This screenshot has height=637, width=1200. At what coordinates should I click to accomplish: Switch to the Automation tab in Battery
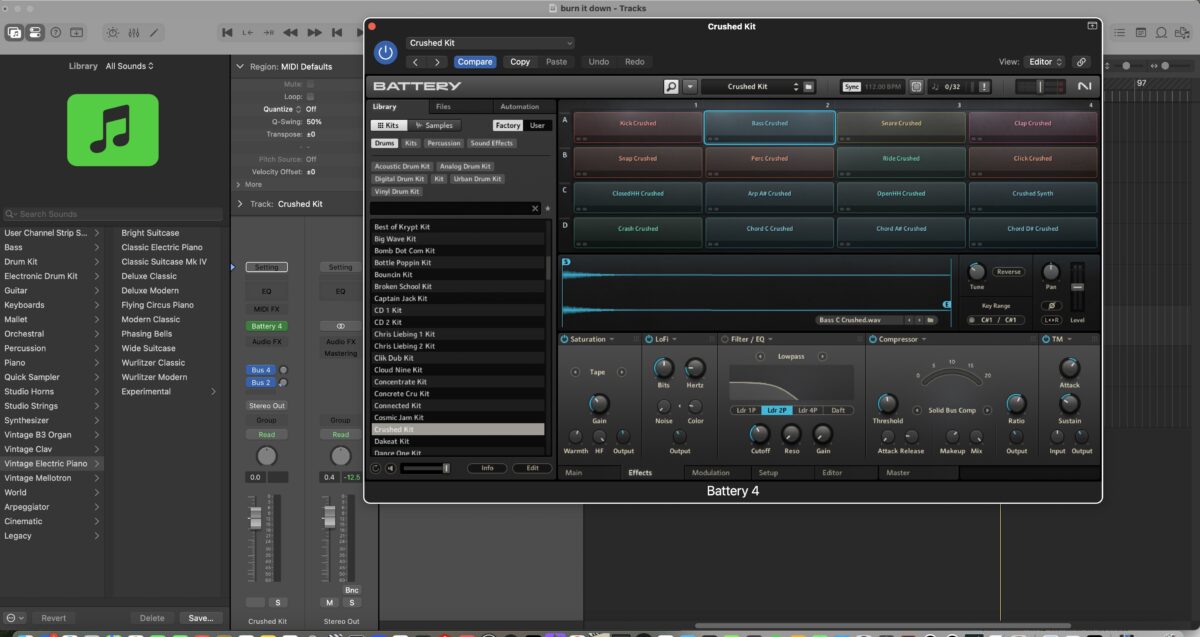pos(520,106)
